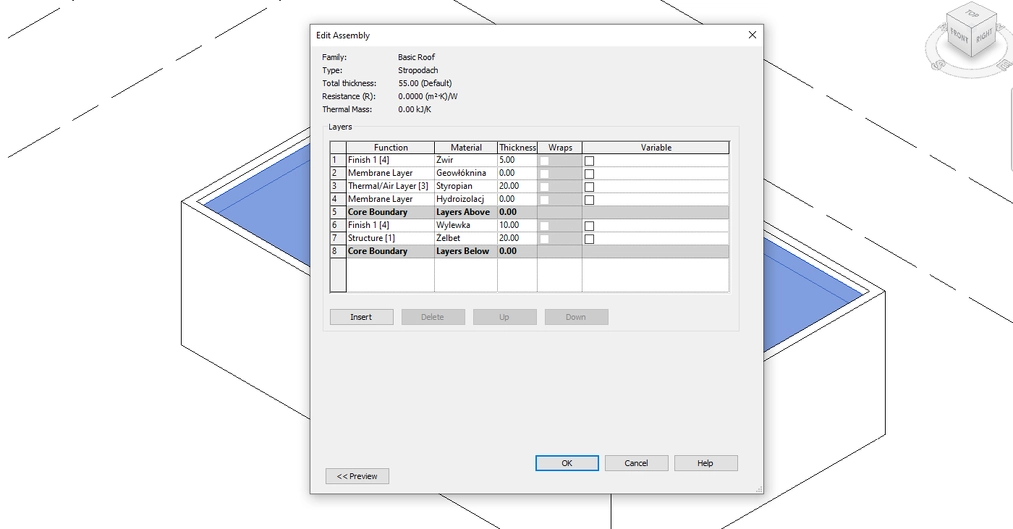This screenshot has height=529, width=1013.
Task: Check Variable box for Zelbet structure layer
Action: pos(590,239)
